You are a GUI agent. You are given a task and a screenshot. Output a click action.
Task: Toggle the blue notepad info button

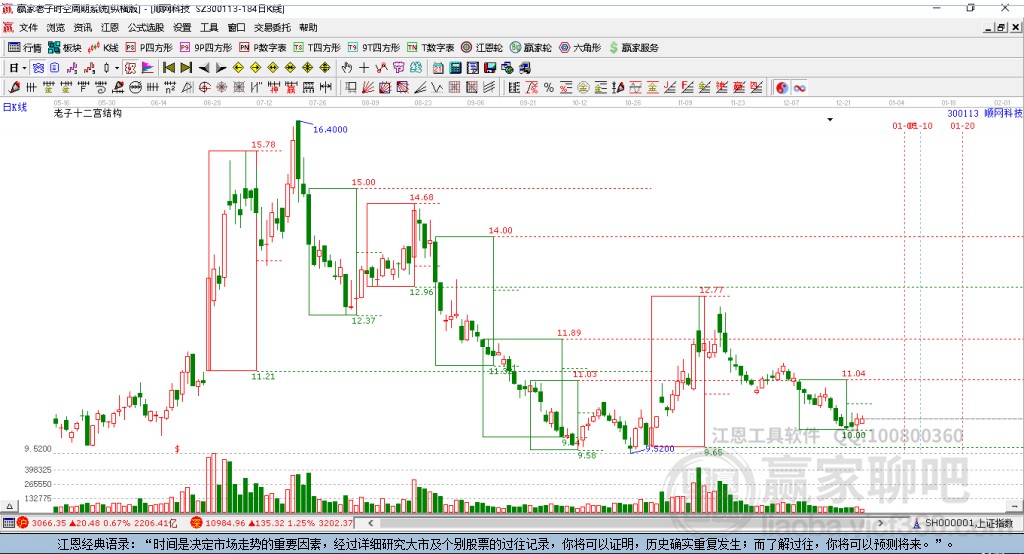tap(54, 68)
